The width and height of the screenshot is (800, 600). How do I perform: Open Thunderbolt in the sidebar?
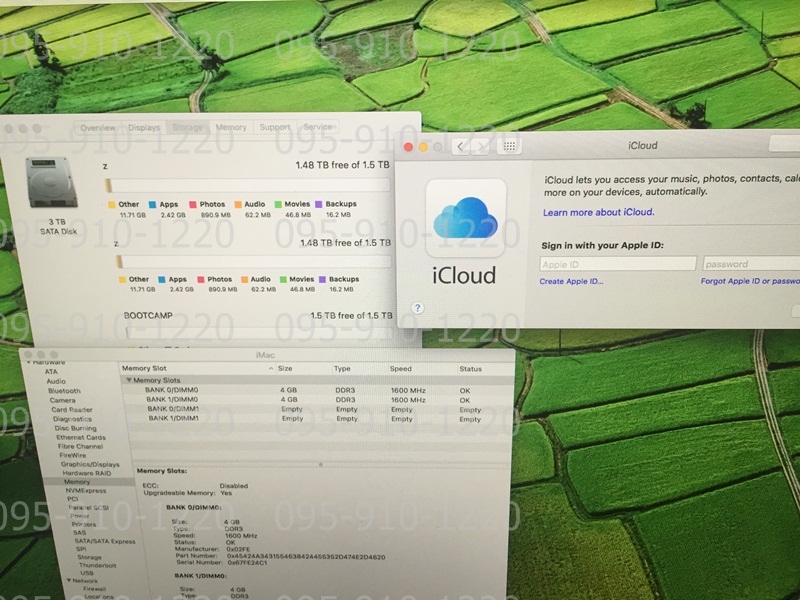pos(97,565)
